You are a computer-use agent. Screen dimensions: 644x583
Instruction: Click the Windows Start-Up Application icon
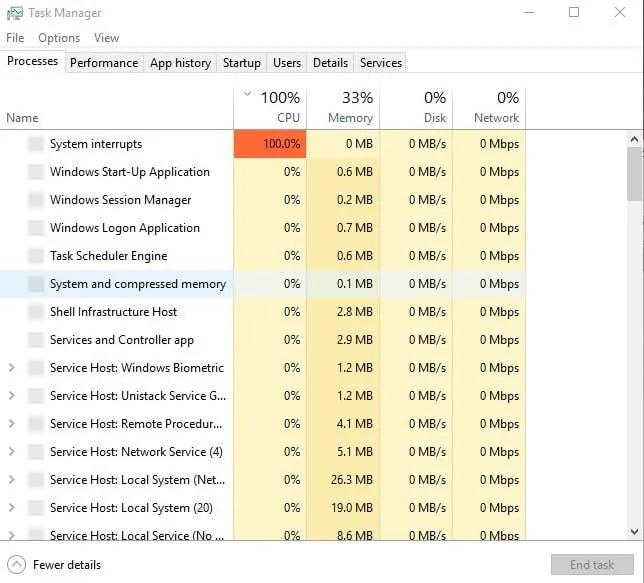(x=36, y=172)
